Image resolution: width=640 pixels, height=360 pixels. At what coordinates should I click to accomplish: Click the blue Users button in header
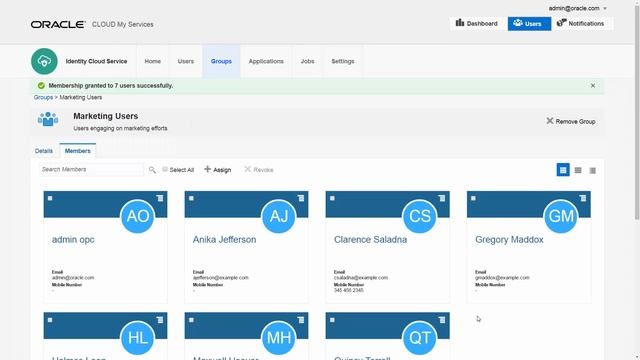(x=529, y=24)
